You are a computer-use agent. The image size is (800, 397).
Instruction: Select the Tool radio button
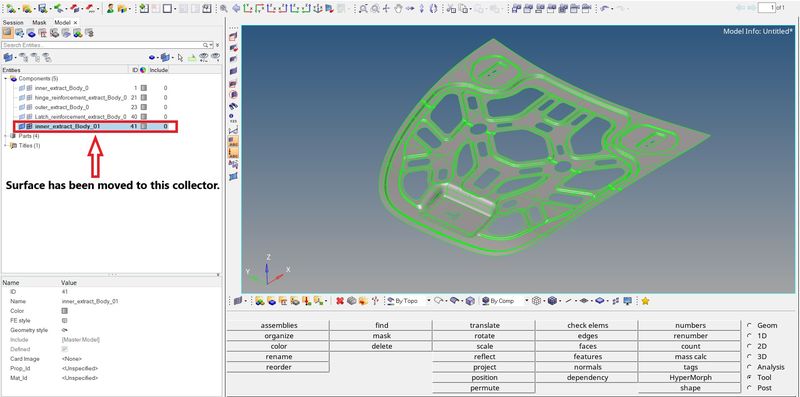pyautogui.click(x=749, y=378)
